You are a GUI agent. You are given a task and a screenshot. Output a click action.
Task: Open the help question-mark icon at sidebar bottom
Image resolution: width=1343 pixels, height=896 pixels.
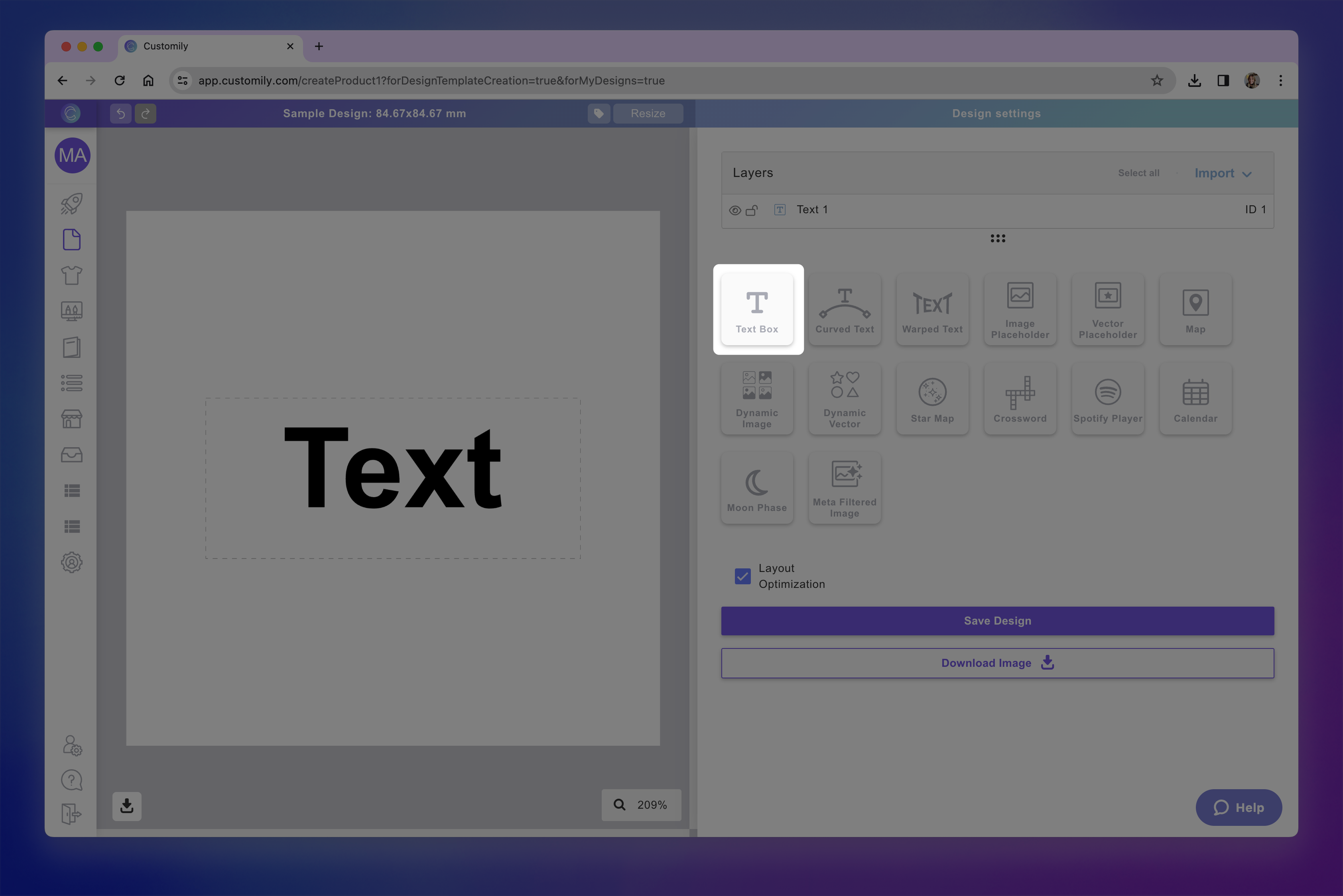point(71,780)
